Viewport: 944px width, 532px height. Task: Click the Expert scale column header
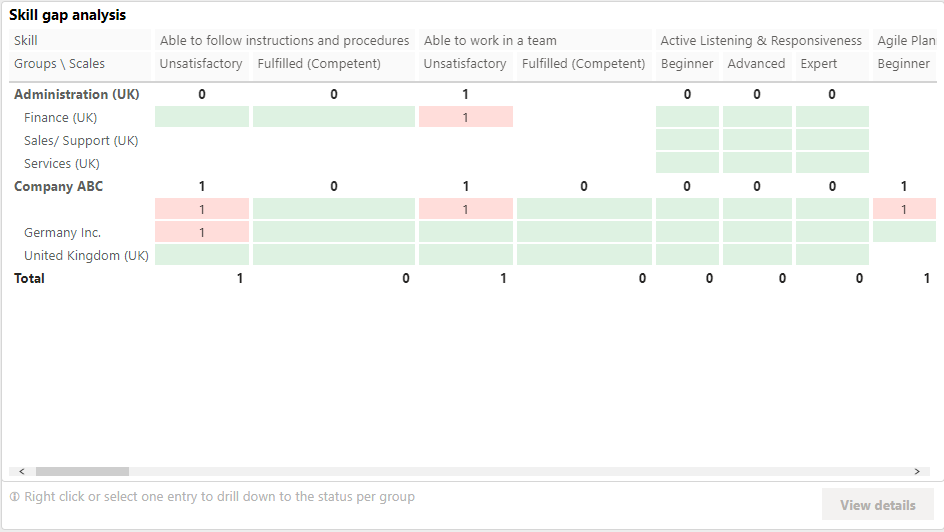coord(818,64)
